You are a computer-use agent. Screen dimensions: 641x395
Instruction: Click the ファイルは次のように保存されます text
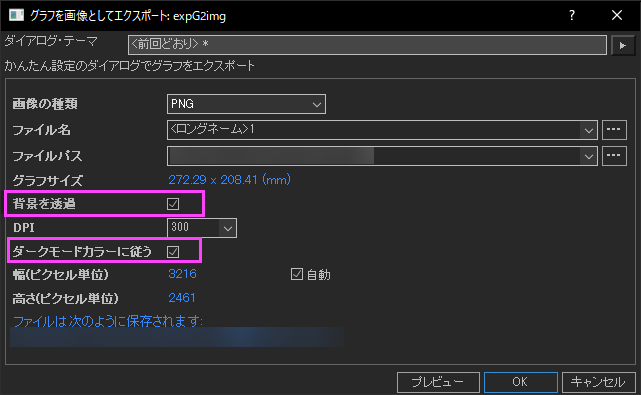point(108,321)
